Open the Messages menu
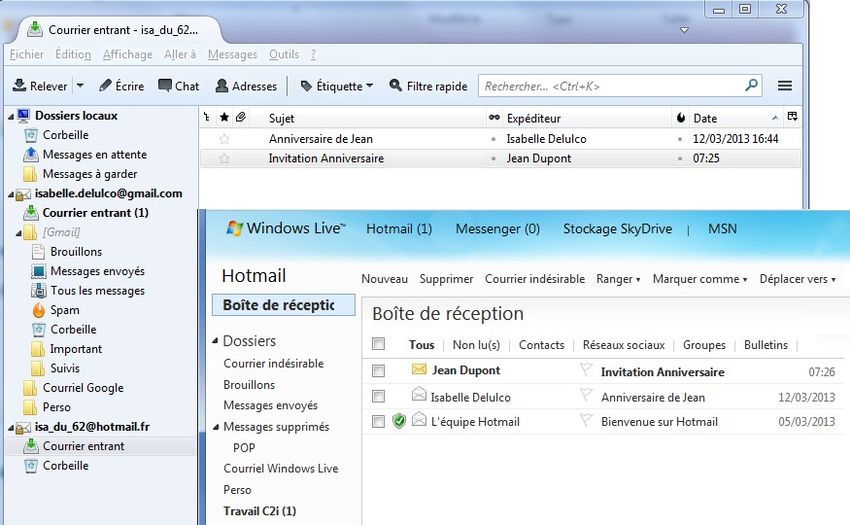 pos(233,54)
